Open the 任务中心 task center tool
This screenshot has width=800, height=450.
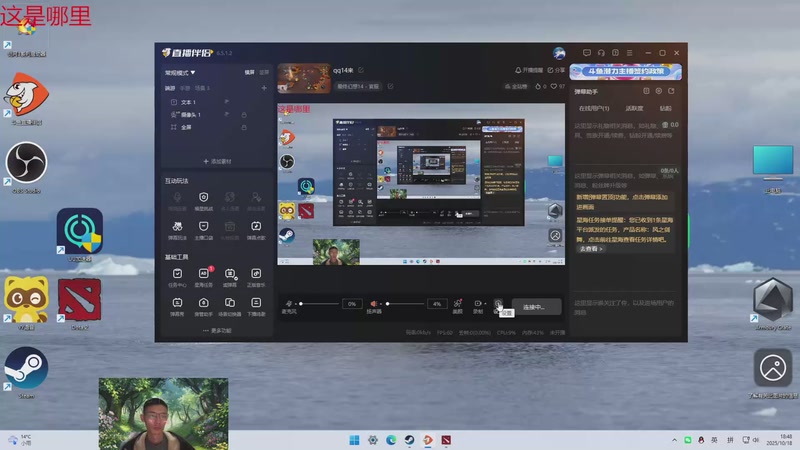click(177, 278)
